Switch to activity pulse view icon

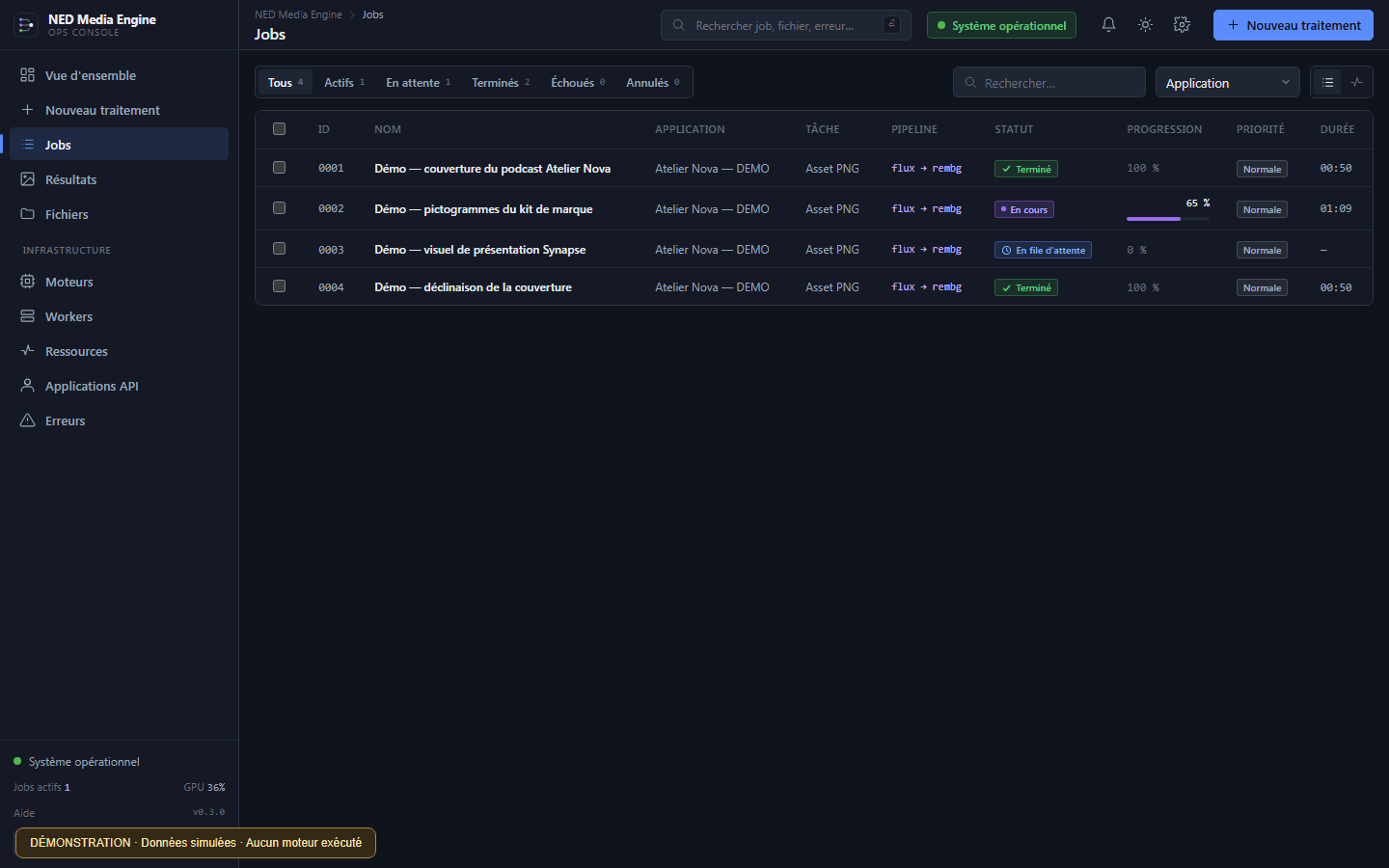(x=1356, y=83)
